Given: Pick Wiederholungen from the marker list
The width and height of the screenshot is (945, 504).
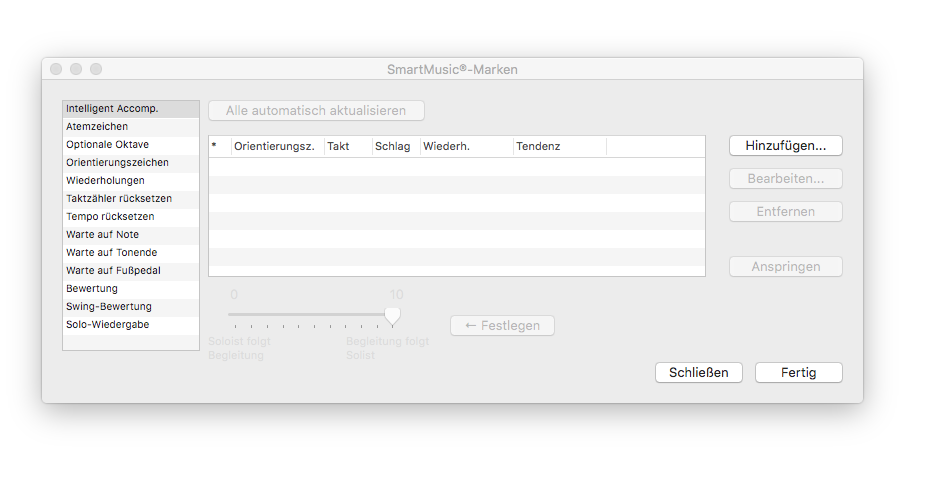Looking at the screenshot, I should point(131,181).
